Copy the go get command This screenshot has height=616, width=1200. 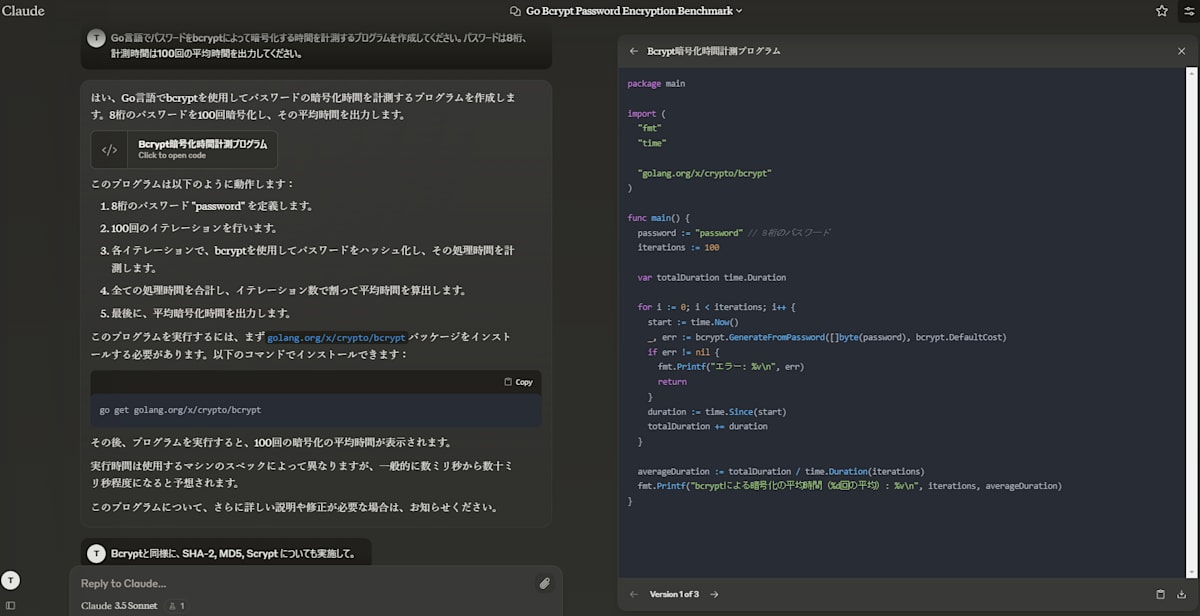tap(518, 382)
